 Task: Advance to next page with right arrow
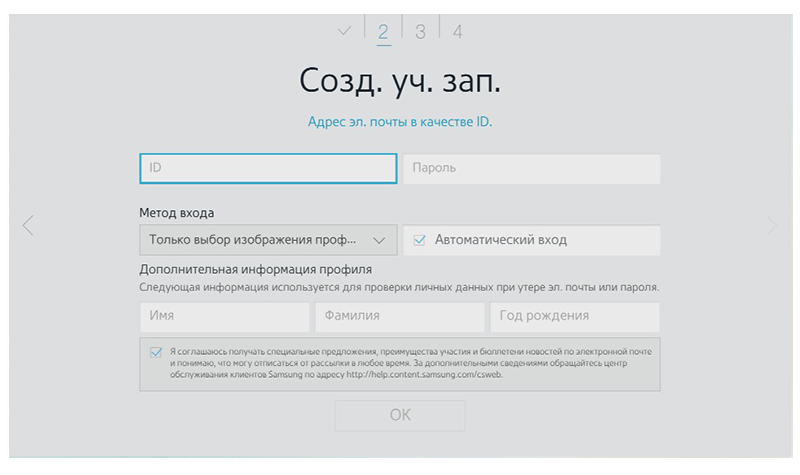tap(771, 226)
